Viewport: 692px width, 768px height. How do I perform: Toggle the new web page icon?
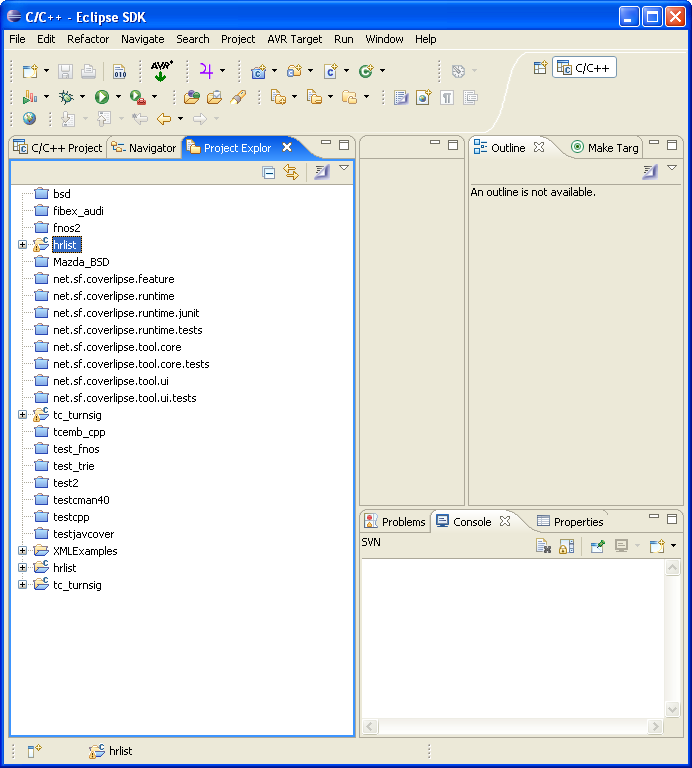point(424,97)
